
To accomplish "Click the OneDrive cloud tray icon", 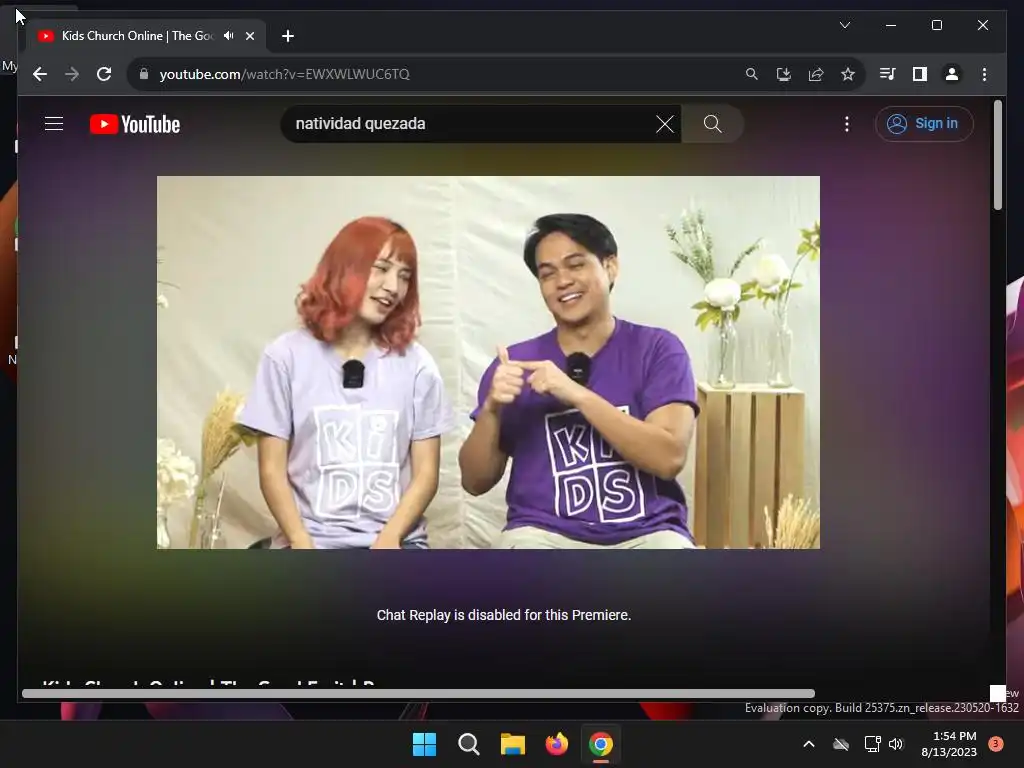I will coord(840,744).
